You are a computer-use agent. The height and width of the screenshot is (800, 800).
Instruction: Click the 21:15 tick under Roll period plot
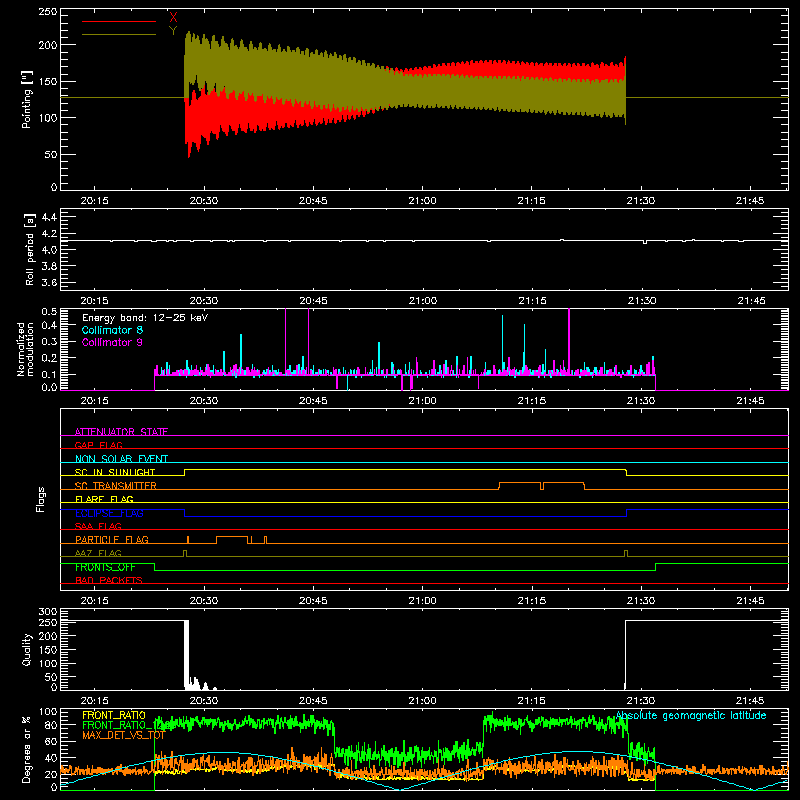pyautogui.click(x=532, y=301)
